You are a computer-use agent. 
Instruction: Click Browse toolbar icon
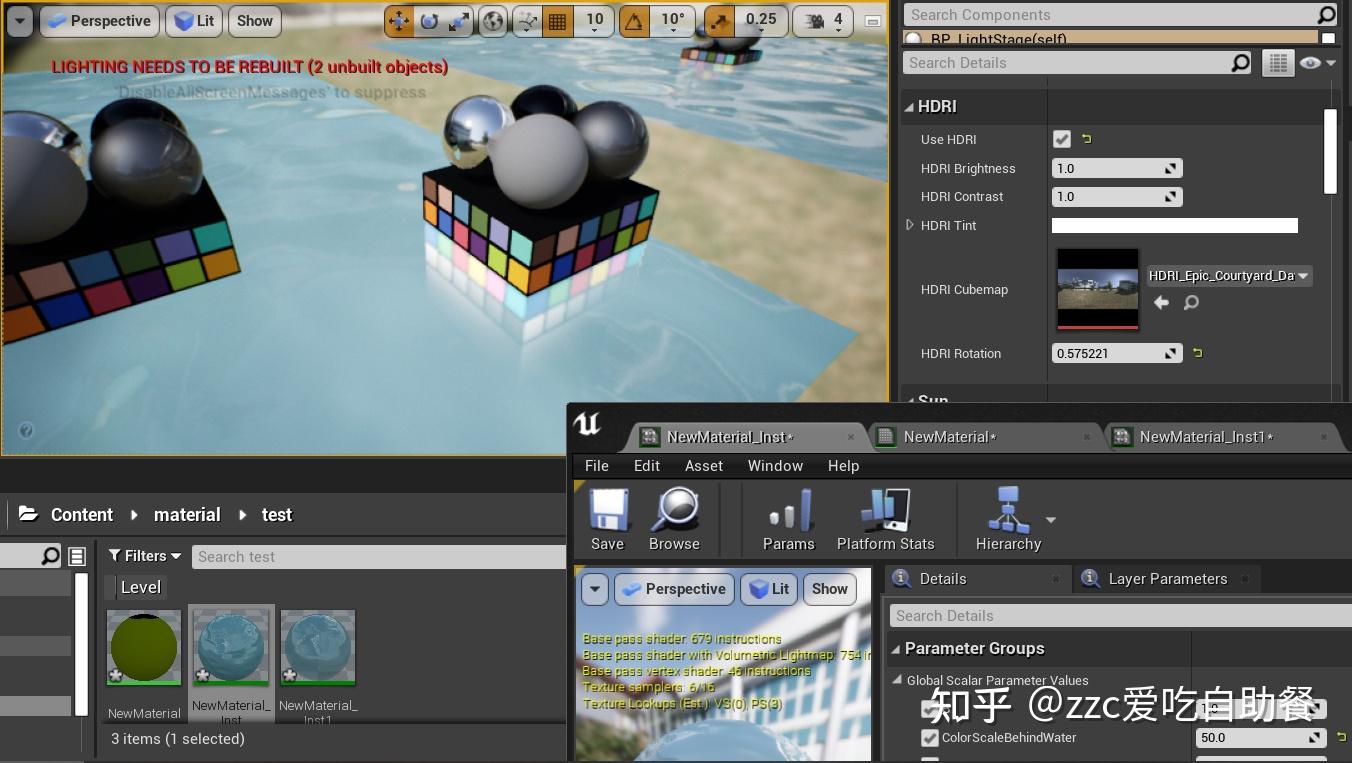[674, 520]
